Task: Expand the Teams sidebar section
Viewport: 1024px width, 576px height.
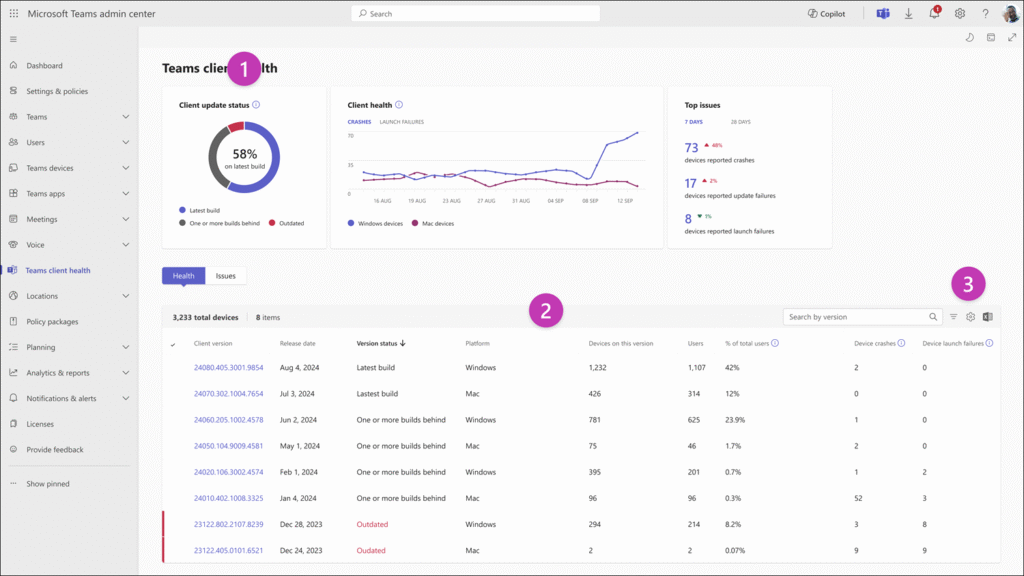Action: coord(125,117)
